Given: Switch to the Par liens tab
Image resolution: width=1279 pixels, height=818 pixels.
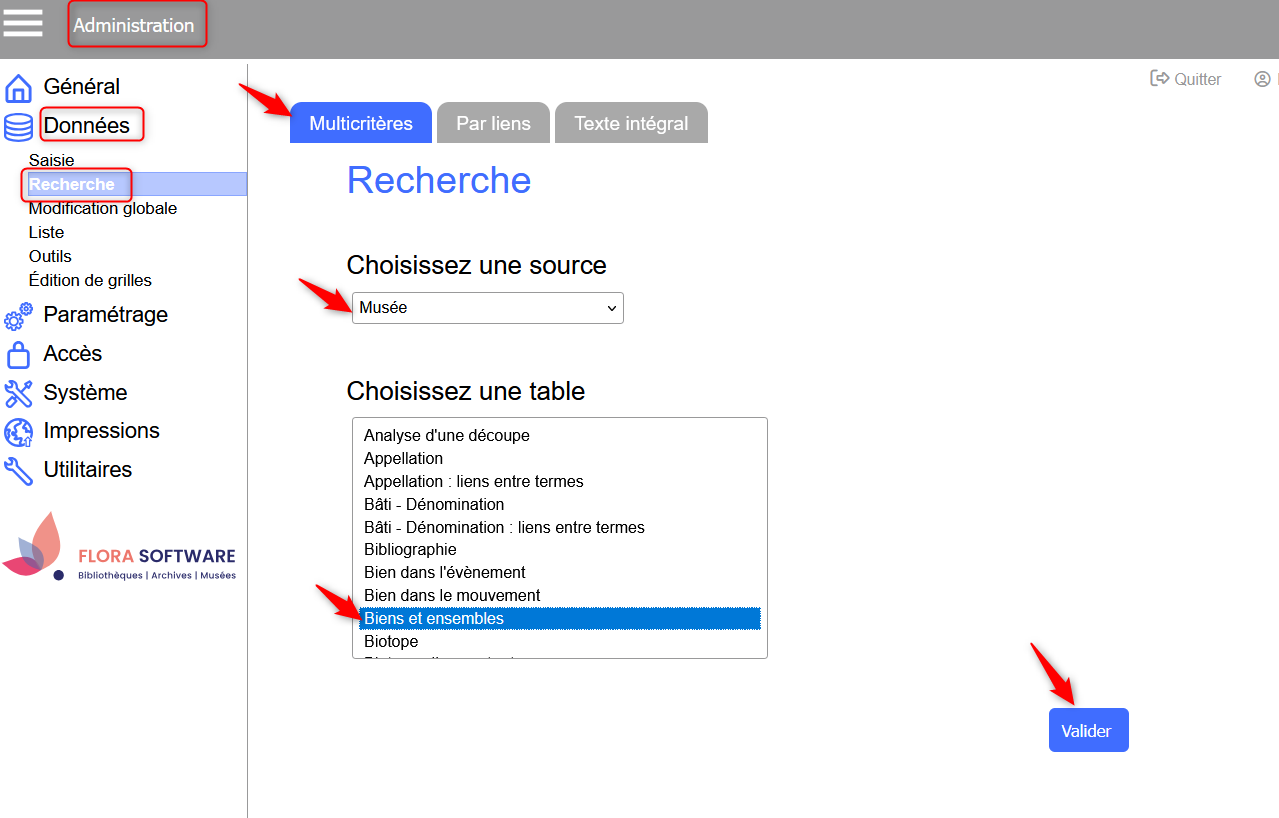Looking at the screenshot, I should pos(493,124).
